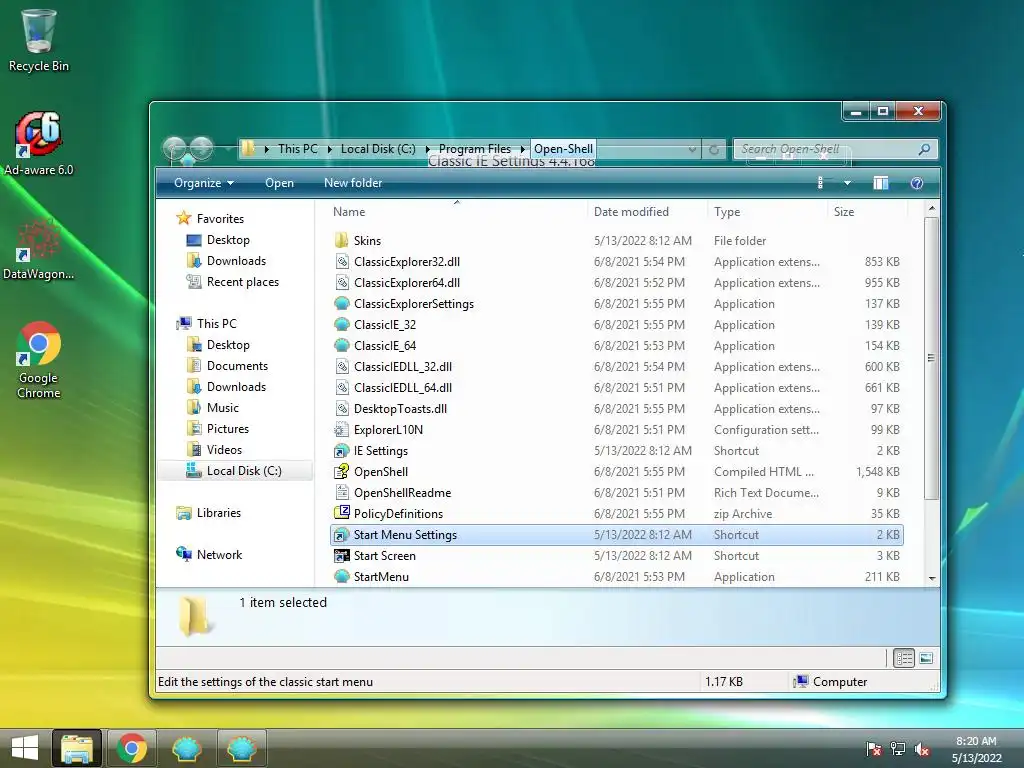This screenshot has width=1024, height=768.
Task: Open the DataWagon desktop shortcut
Action: [38, 249]
